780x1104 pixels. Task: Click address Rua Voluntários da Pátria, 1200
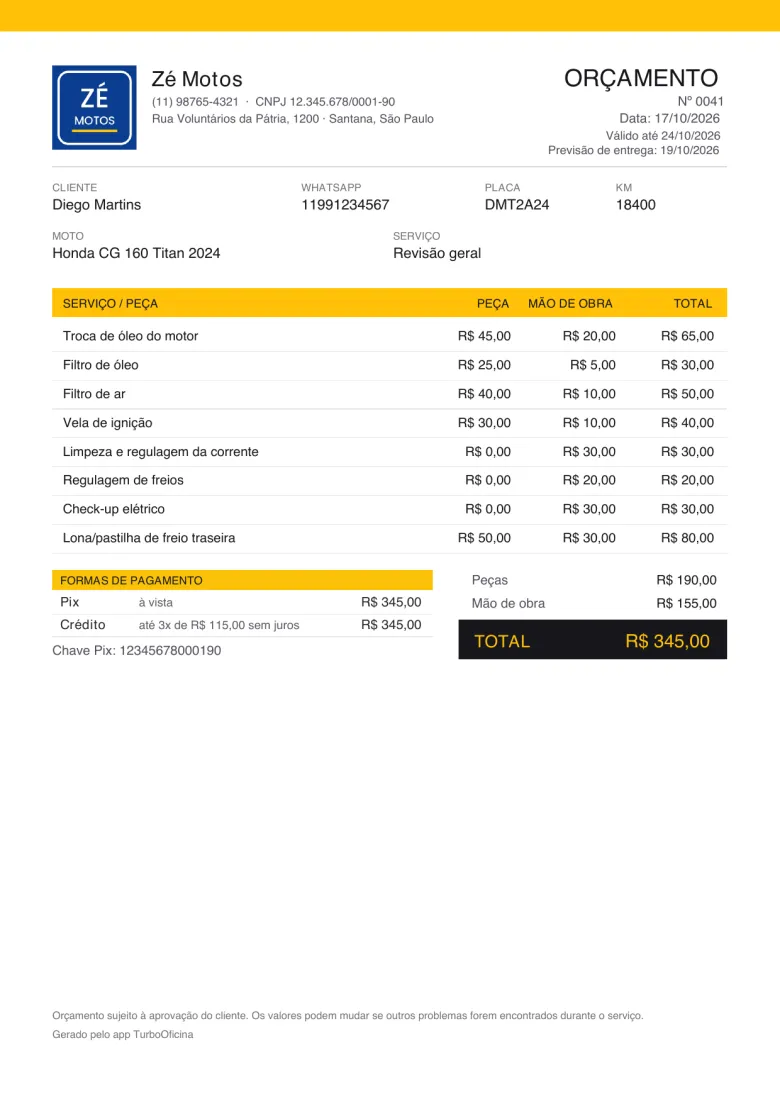tap(236, 119)
